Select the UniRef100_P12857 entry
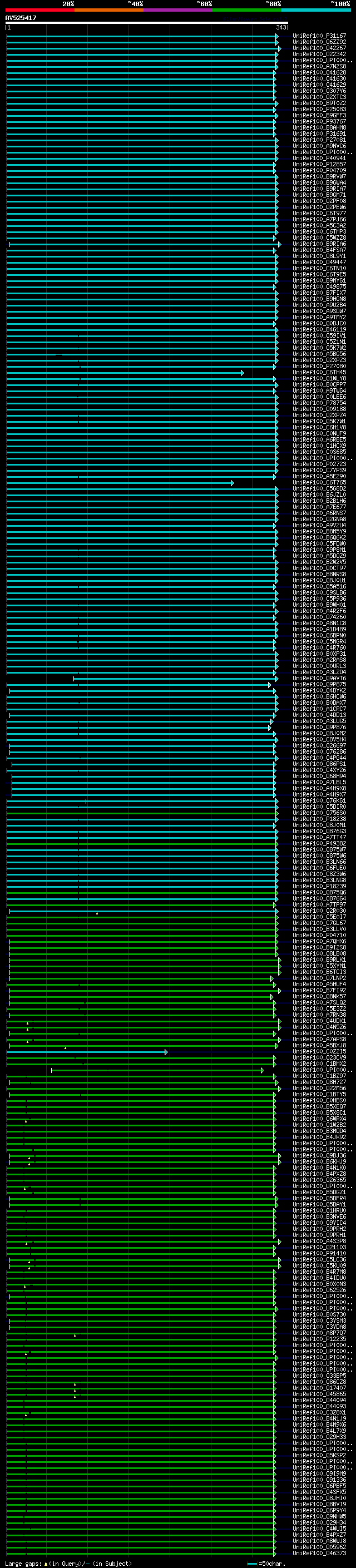The width and height of the screenshot is (356, 1568). pyautogui.click(x=319, y=164)
